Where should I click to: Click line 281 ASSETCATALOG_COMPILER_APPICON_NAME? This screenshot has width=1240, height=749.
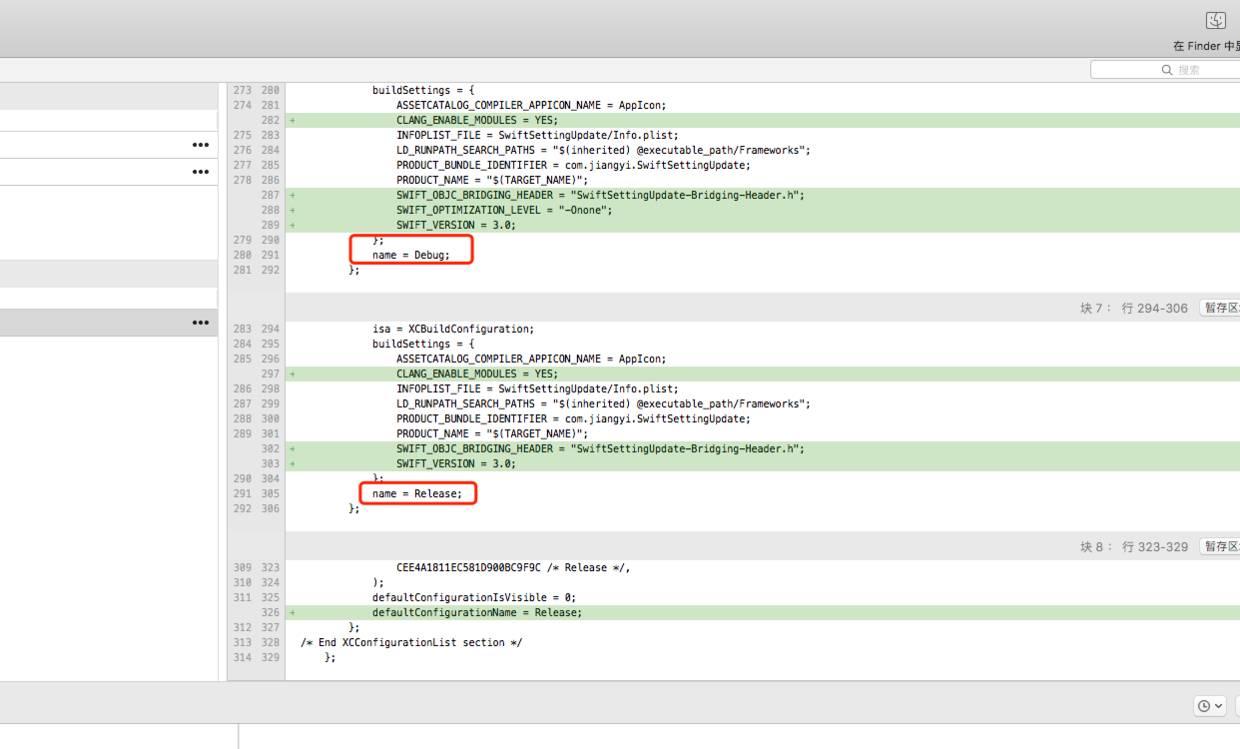click(531, 105)
